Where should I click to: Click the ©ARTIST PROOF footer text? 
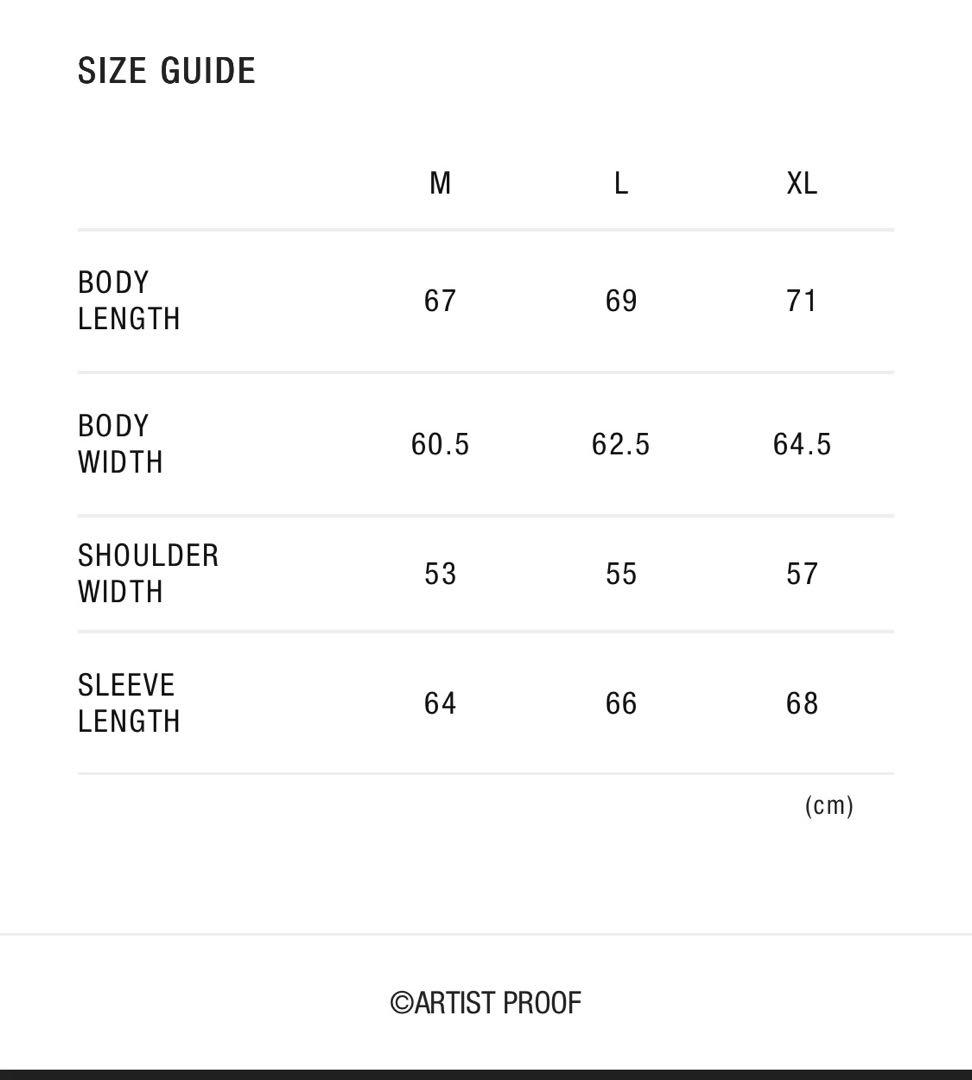tap(486, 1003)
